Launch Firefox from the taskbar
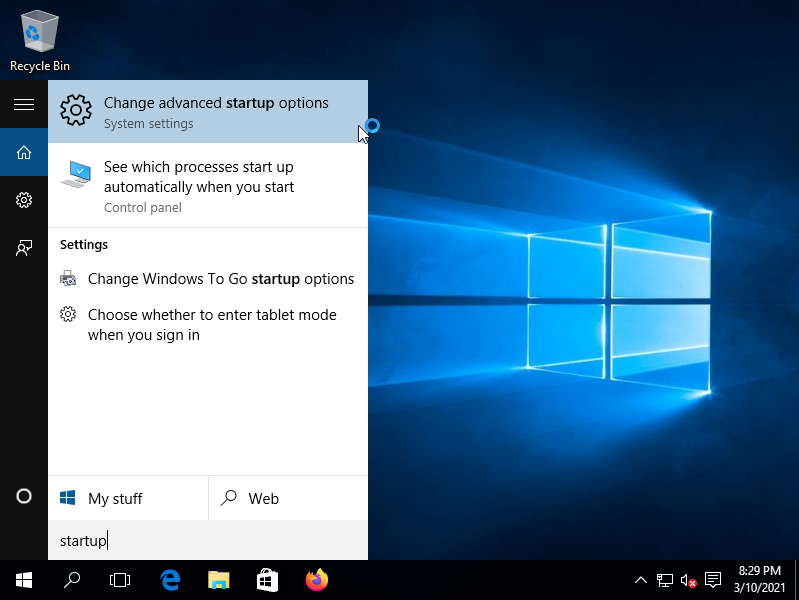Viewport: 799px width, 600px height. coord(317,579)
